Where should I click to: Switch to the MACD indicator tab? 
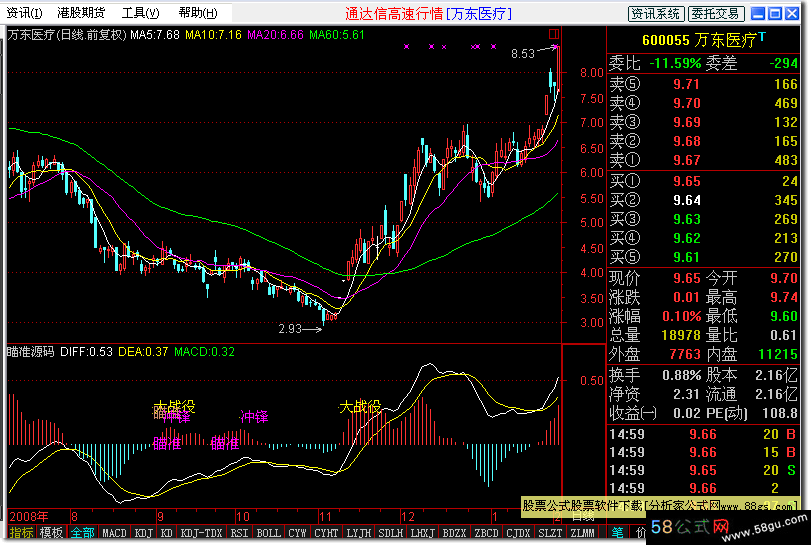click(114, 533)
